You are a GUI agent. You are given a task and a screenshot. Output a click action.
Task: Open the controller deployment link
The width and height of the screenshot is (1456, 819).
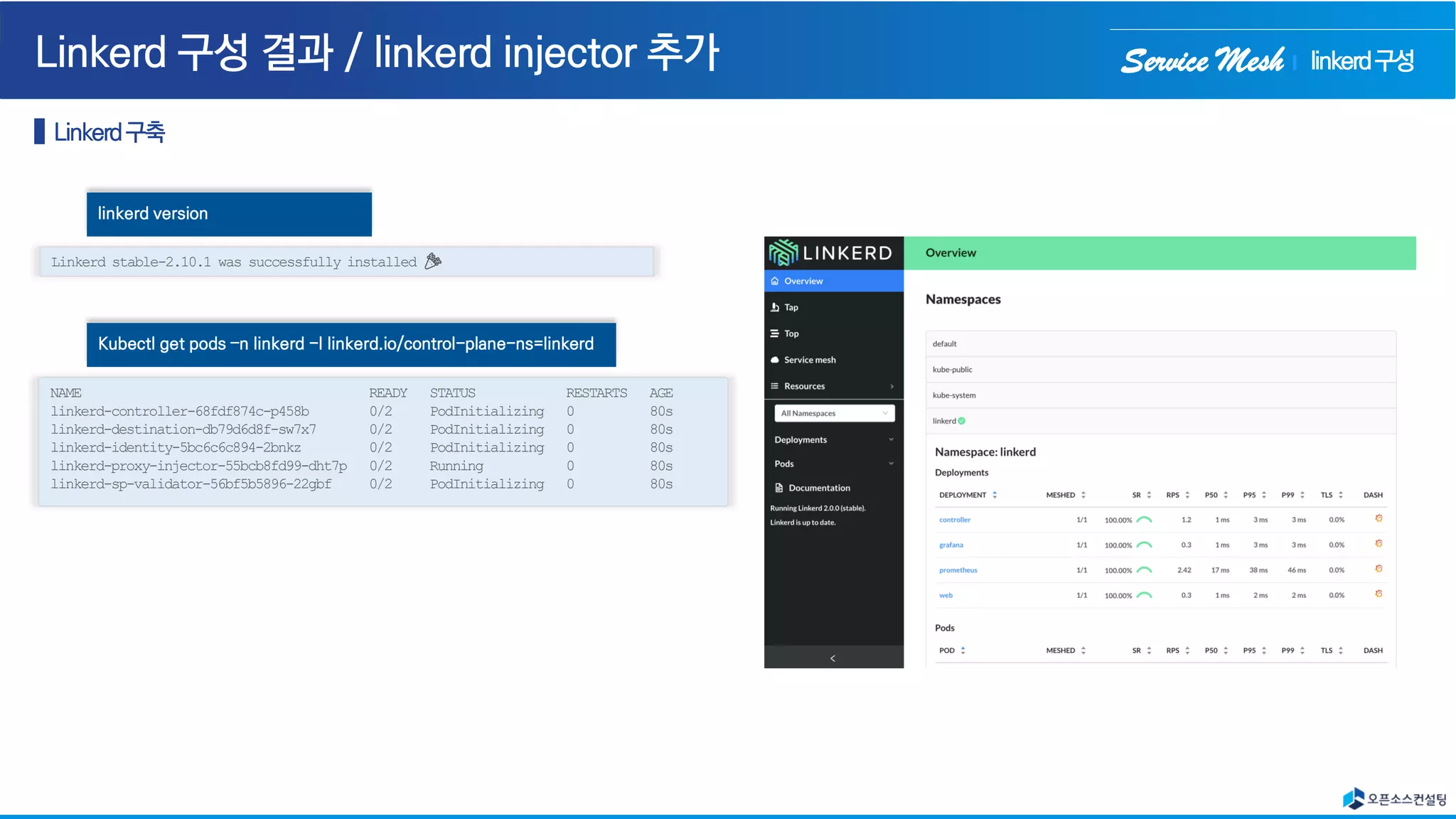(x=954, y=520)
